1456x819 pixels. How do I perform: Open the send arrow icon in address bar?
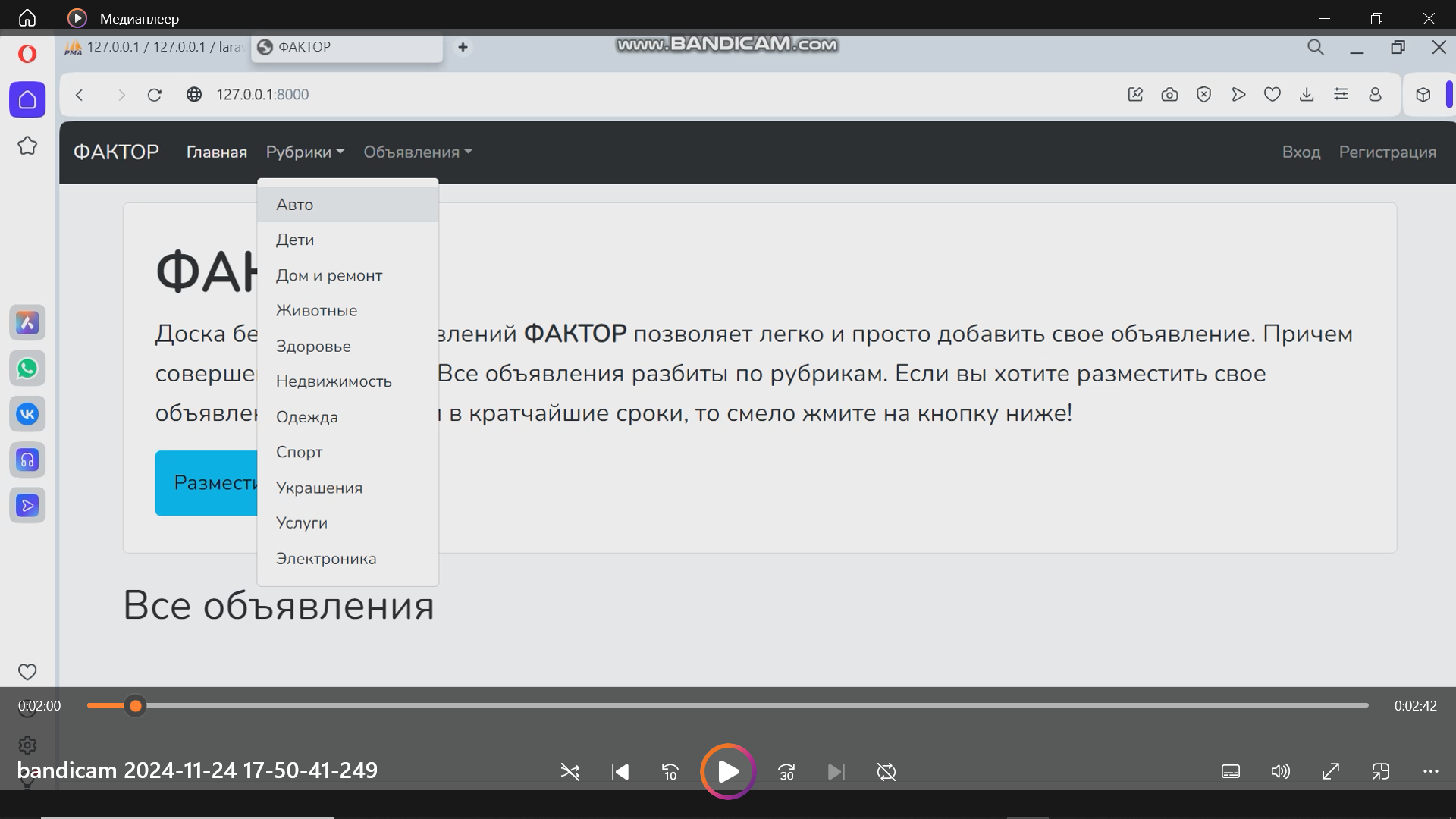click(x=1238, y=95)
